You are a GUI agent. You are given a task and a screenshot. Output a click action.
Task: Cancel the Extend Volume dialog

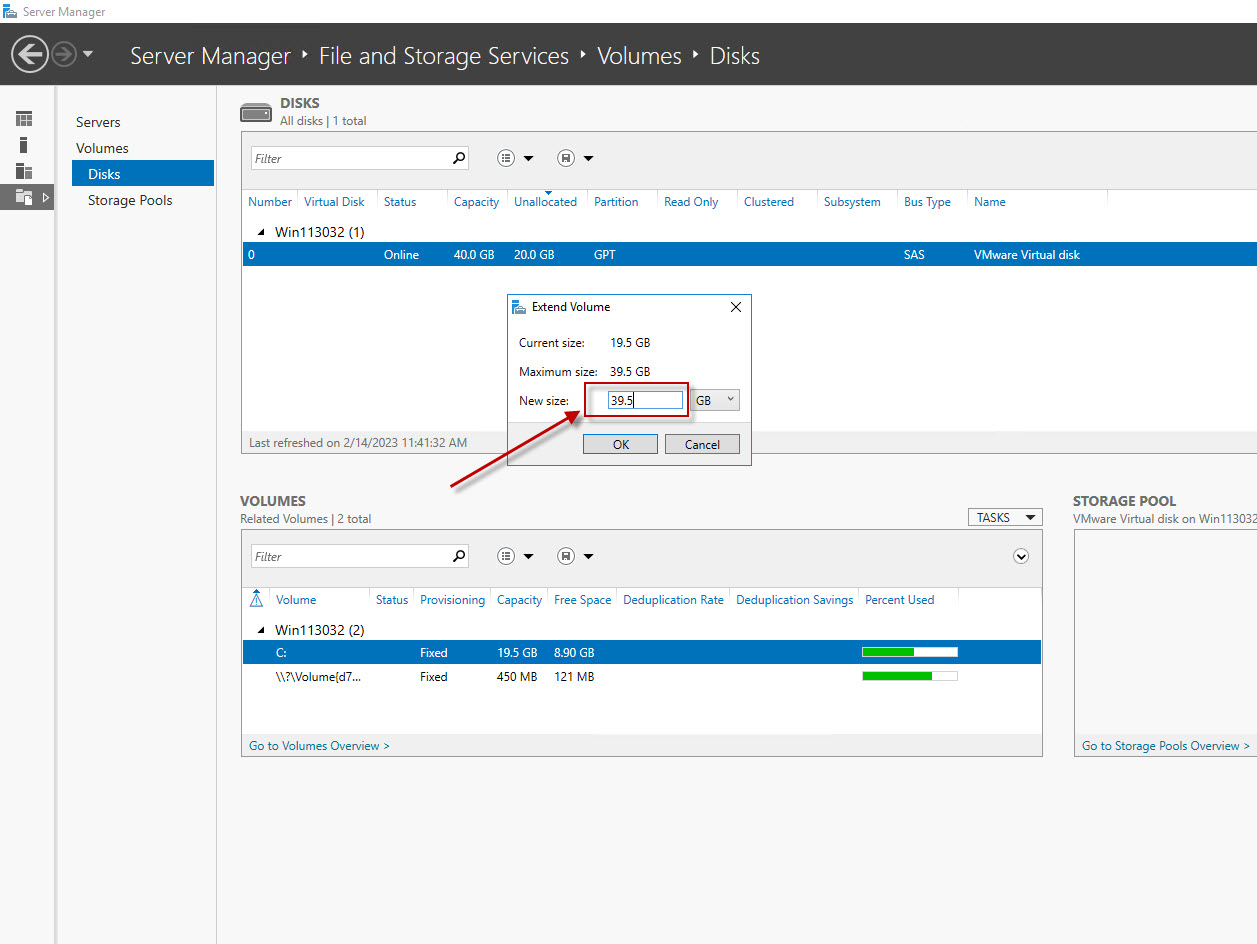click(702, 444)
